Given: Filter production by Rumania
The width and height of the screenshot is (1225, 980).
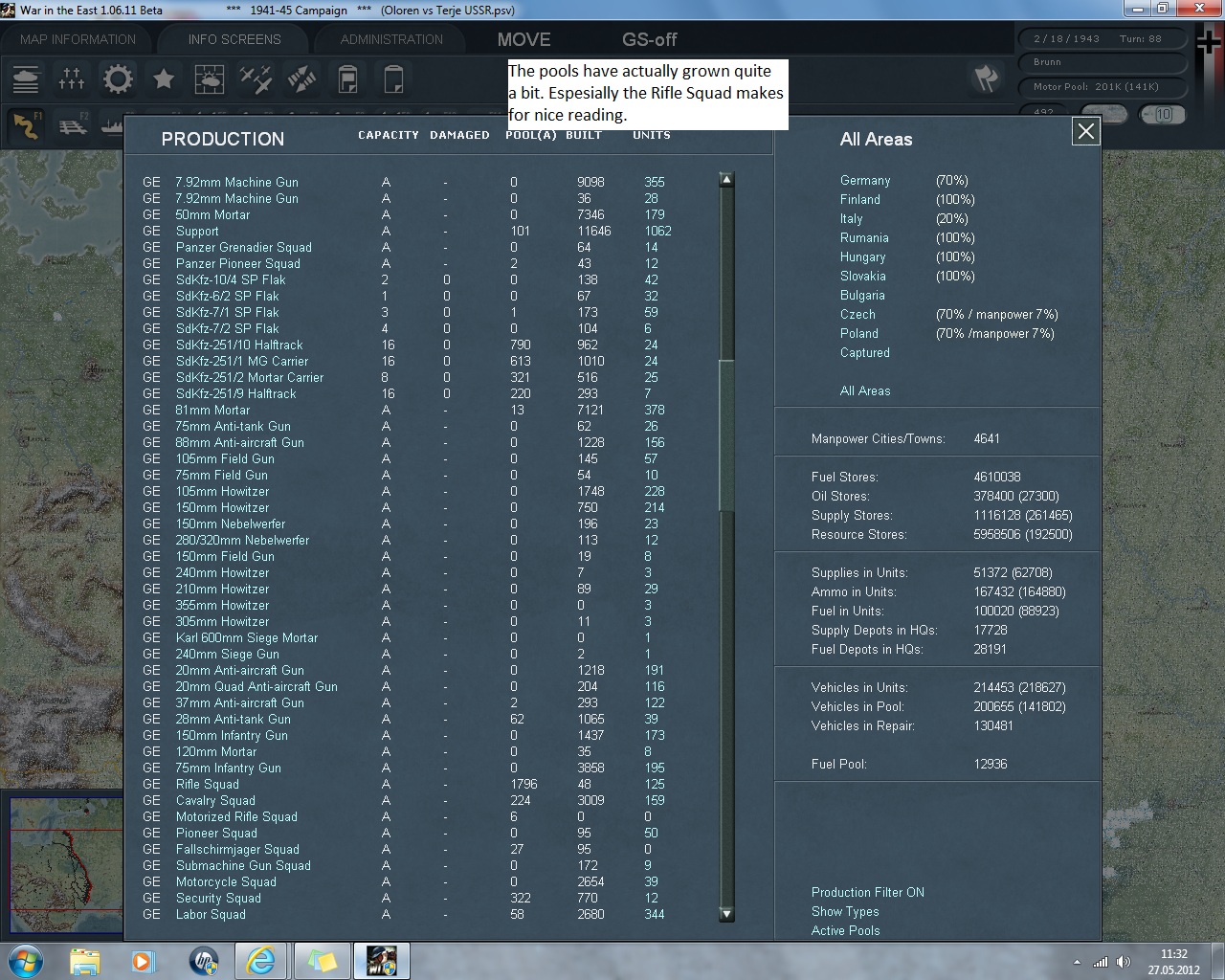Looking at the screenshot, I should [x=864, y=237].
